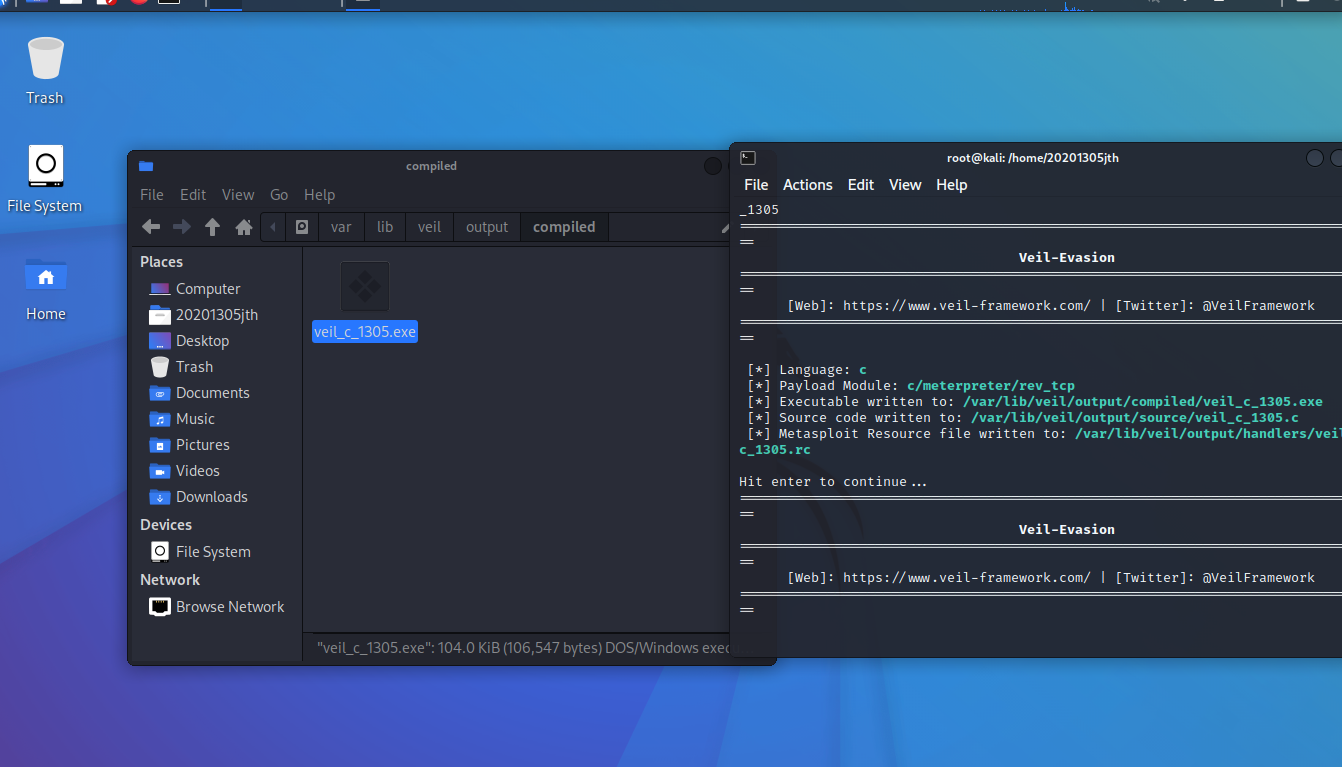Click the terminal icon in terminal titlebar
This screenshot has width=1342, height=767.
click(x=748, y=157)
